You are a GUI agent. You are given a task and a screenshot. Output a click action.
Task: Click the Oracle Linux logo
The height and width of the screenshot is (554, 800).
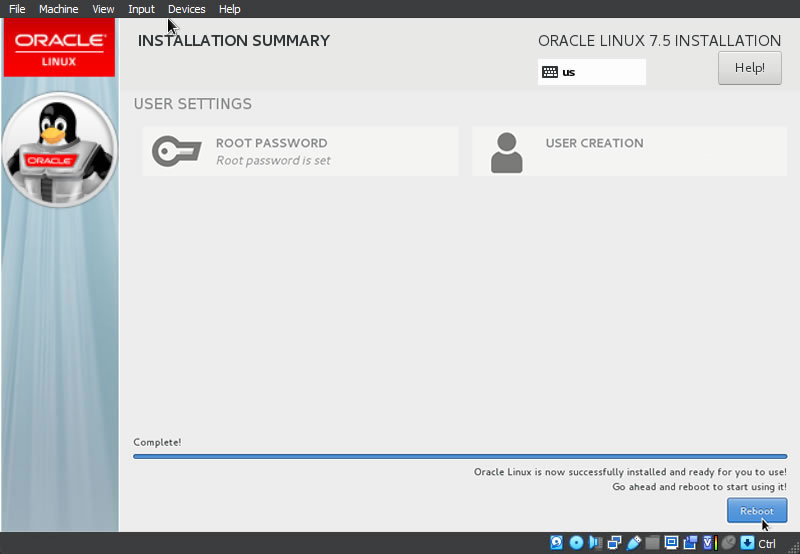59,47
